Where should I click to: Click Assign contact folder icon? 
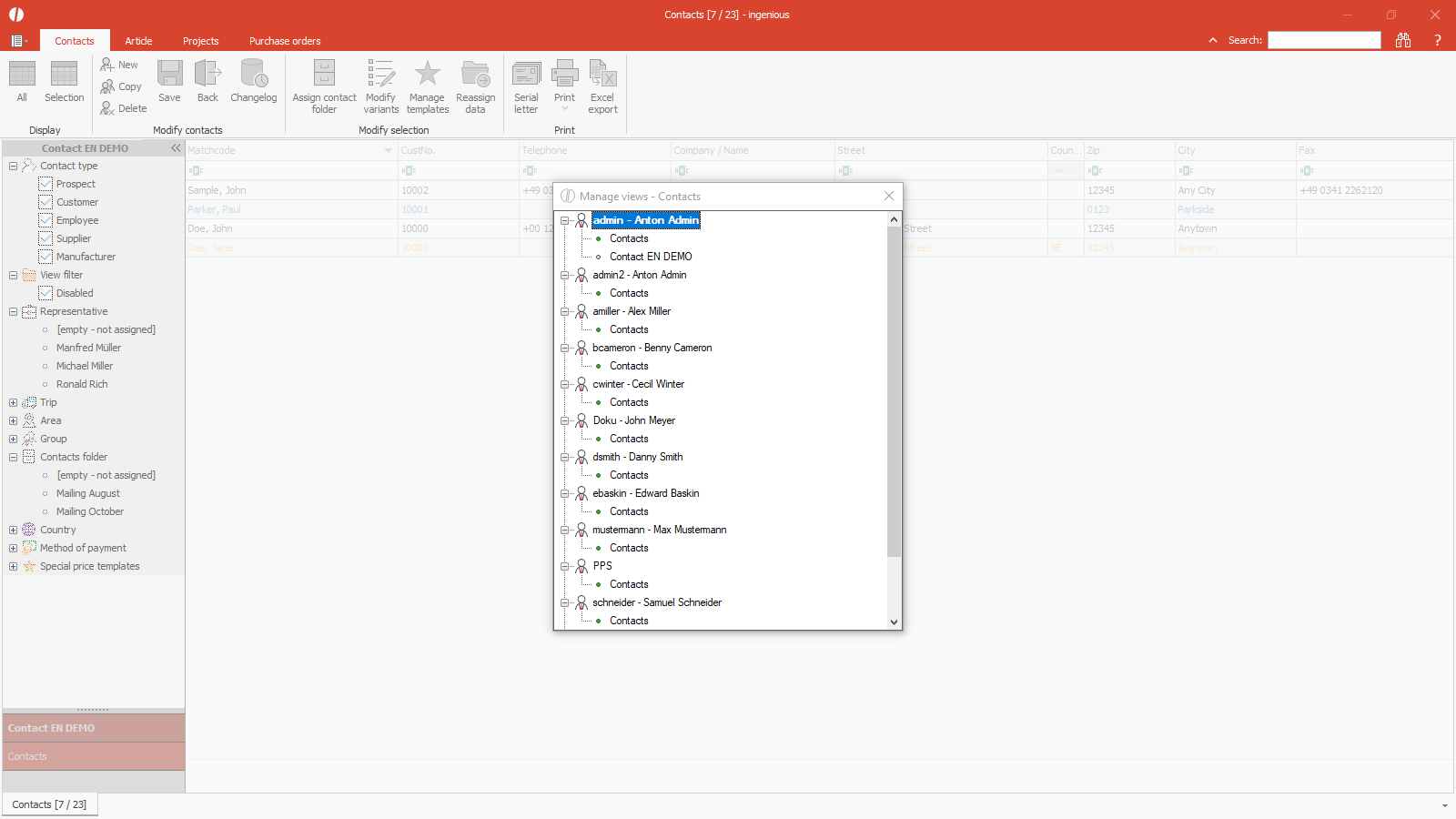click(x=324, y=75)
